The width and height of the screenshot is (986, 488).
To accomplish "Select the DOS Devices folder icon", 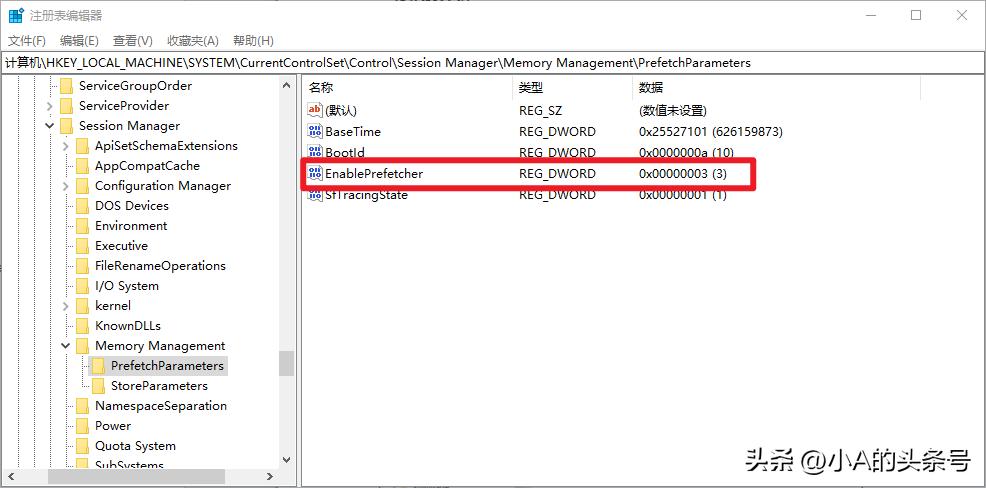I will click(x=82, y=206).
